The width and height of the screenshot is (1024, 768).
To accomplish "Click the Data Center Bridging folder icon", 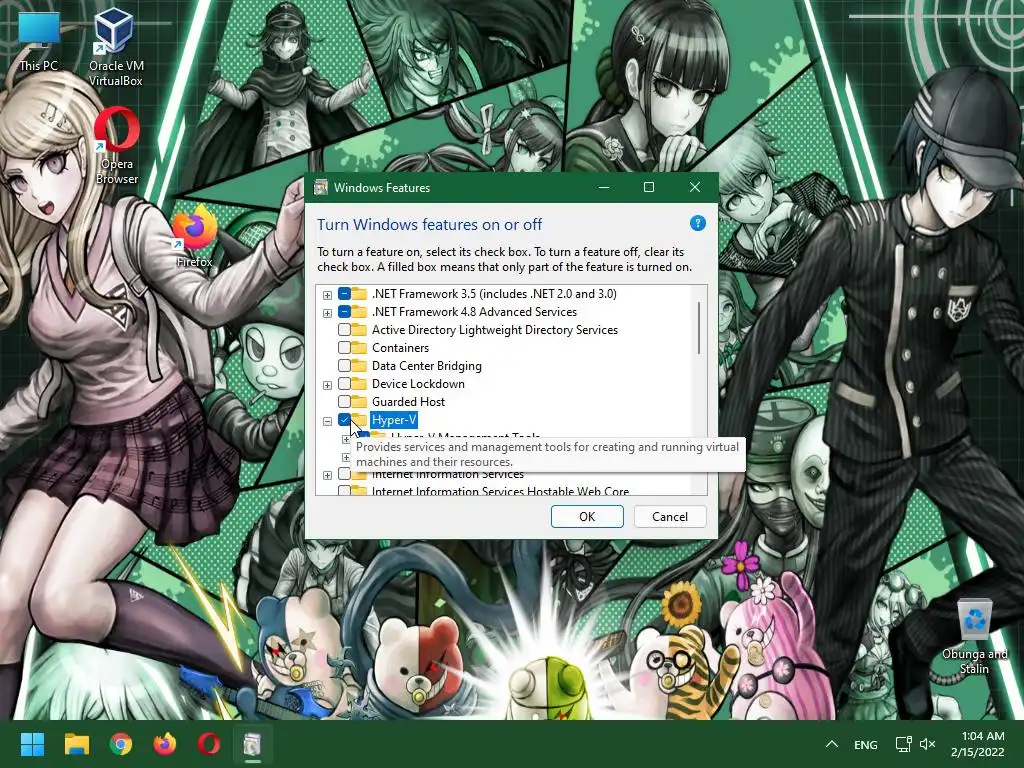I will 359,366.
